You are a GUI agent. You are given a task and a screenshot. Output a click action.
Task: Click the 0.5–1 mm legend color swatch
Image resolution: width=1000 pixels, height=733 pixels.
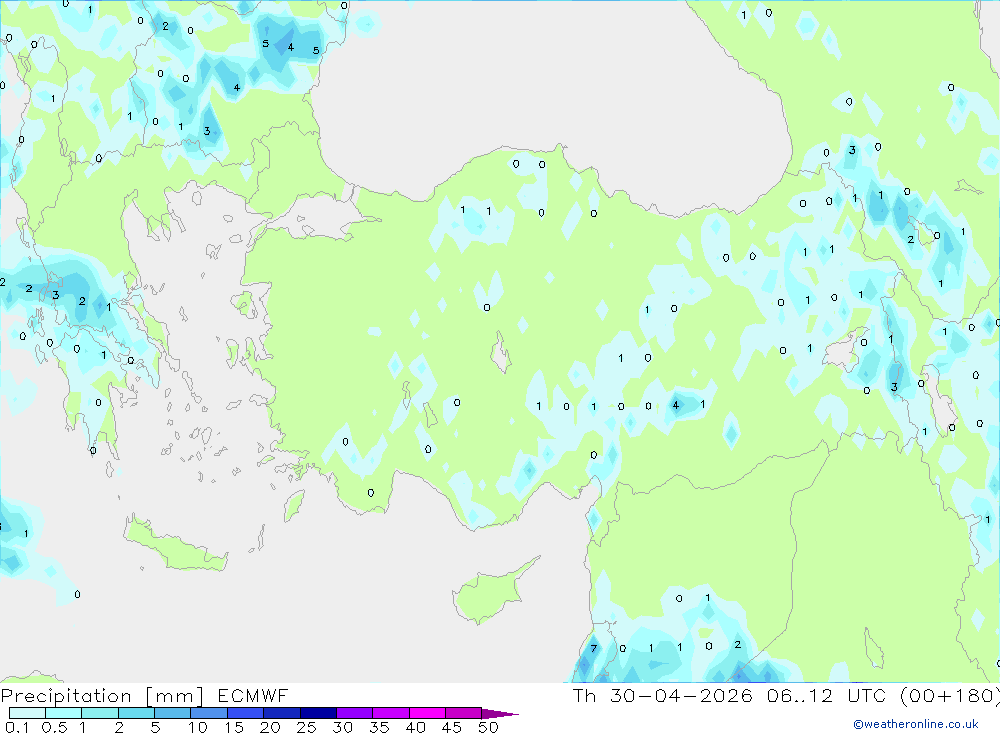(64, 713)
